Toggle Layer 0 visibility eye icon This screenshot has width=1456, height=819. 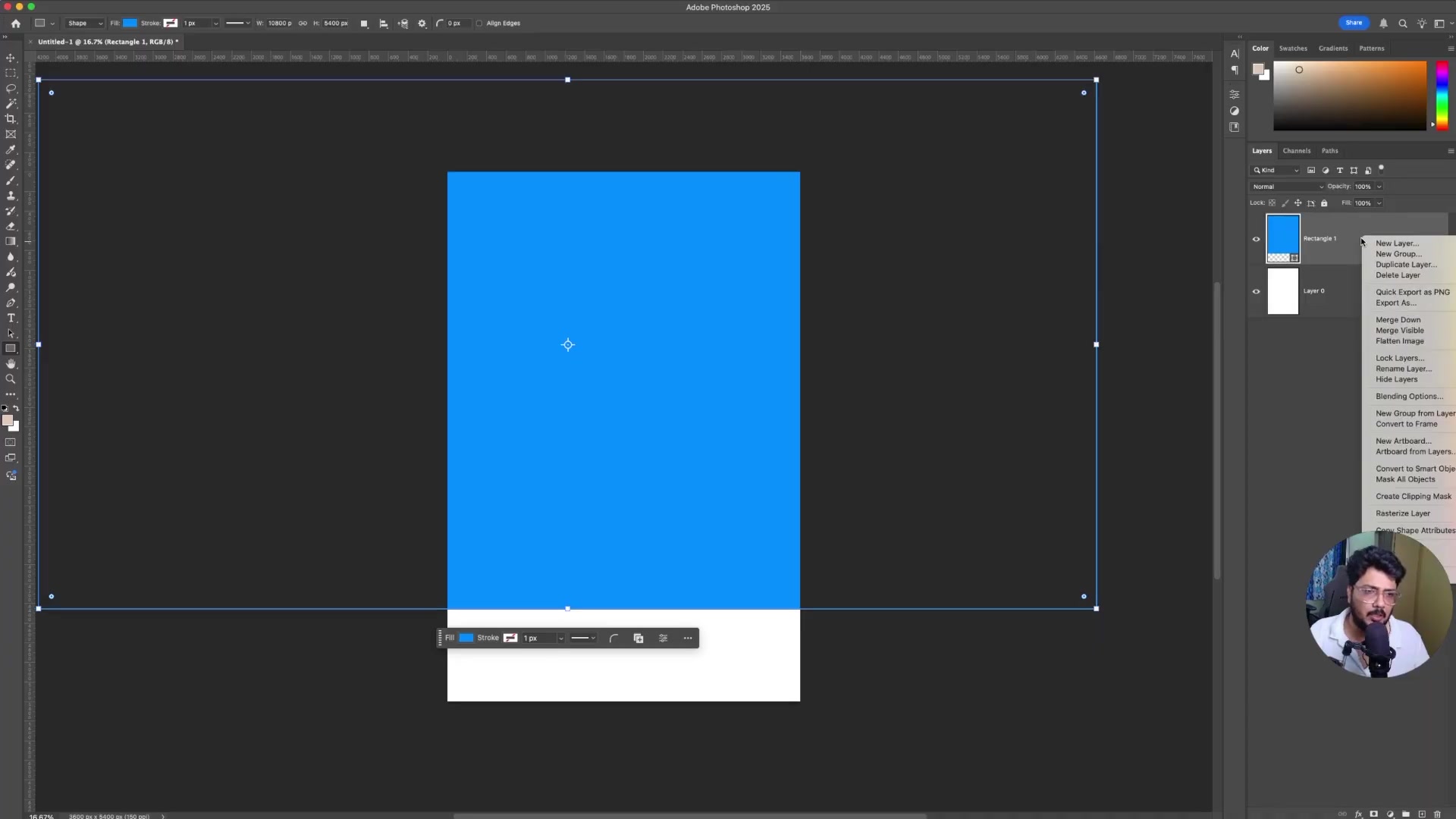coord(1256,291)
